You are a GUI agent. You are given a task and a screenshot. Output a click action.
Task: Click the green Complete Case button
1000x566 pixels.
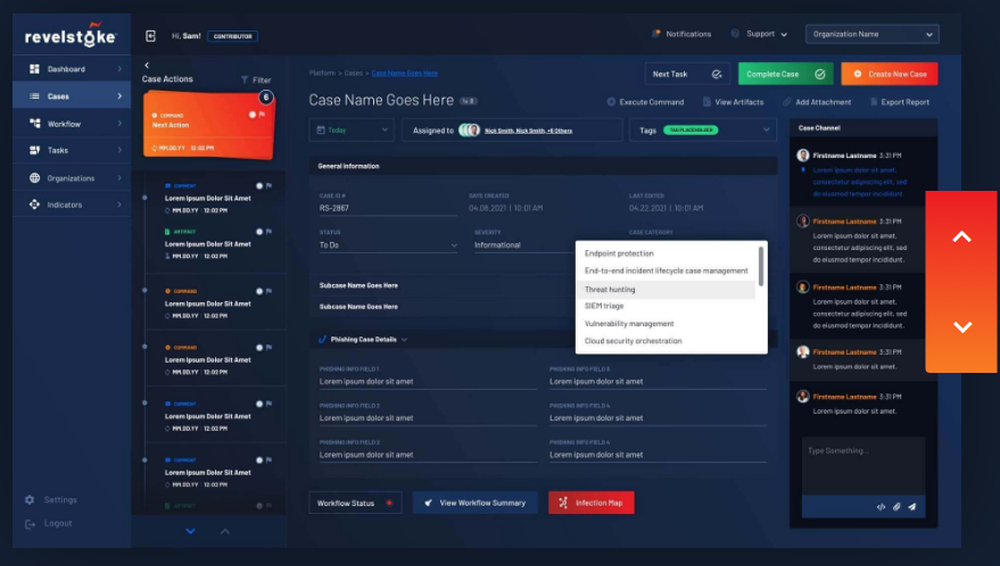[x=785, y=74]
